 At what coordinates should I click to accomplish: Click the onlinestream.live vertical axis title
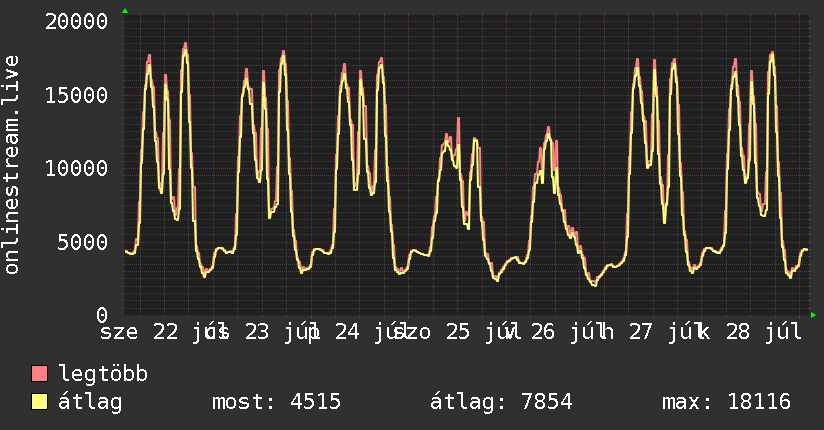[11, 165]
